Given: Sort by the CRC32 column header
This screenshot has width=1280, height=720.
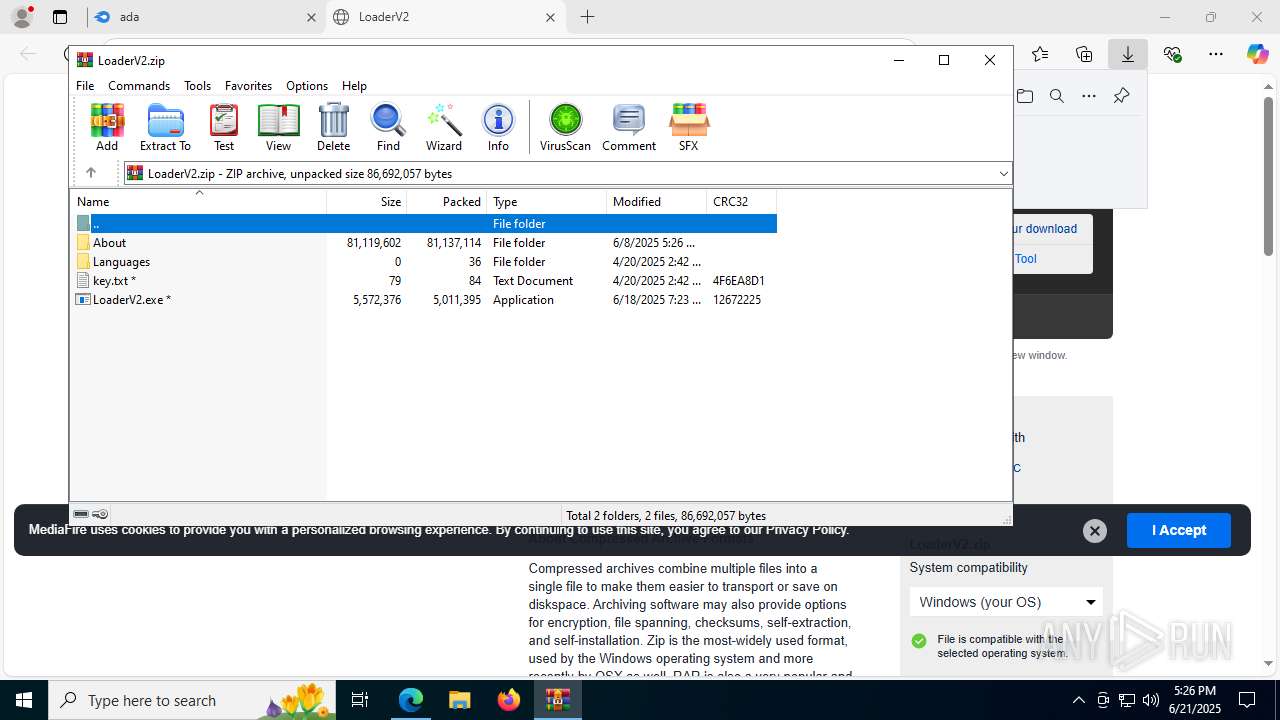Looking at the screenshot, I should pyautogui.click(x=742, y=201).
